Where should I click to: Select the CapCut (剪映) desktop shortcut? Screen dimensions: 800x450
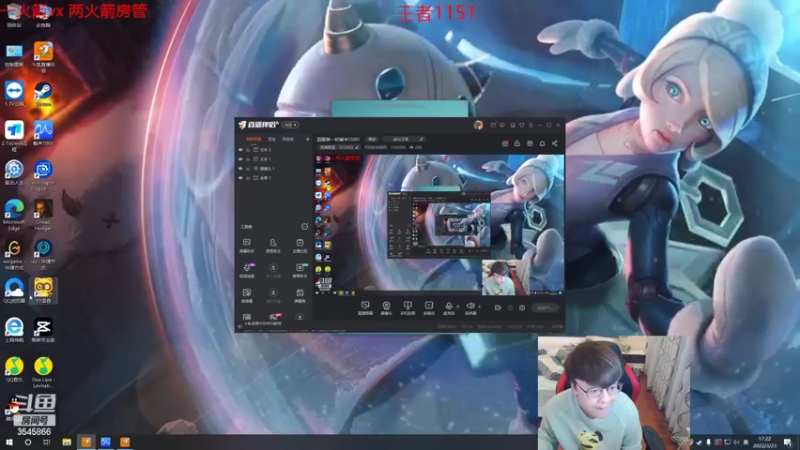pyautogui.click(x=43, y=330)
